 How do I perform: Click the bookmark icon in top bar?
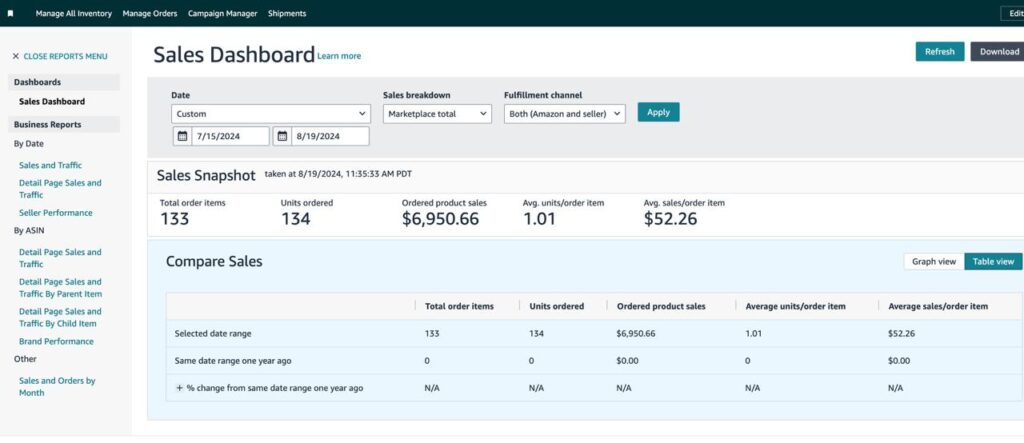(10, 13)
